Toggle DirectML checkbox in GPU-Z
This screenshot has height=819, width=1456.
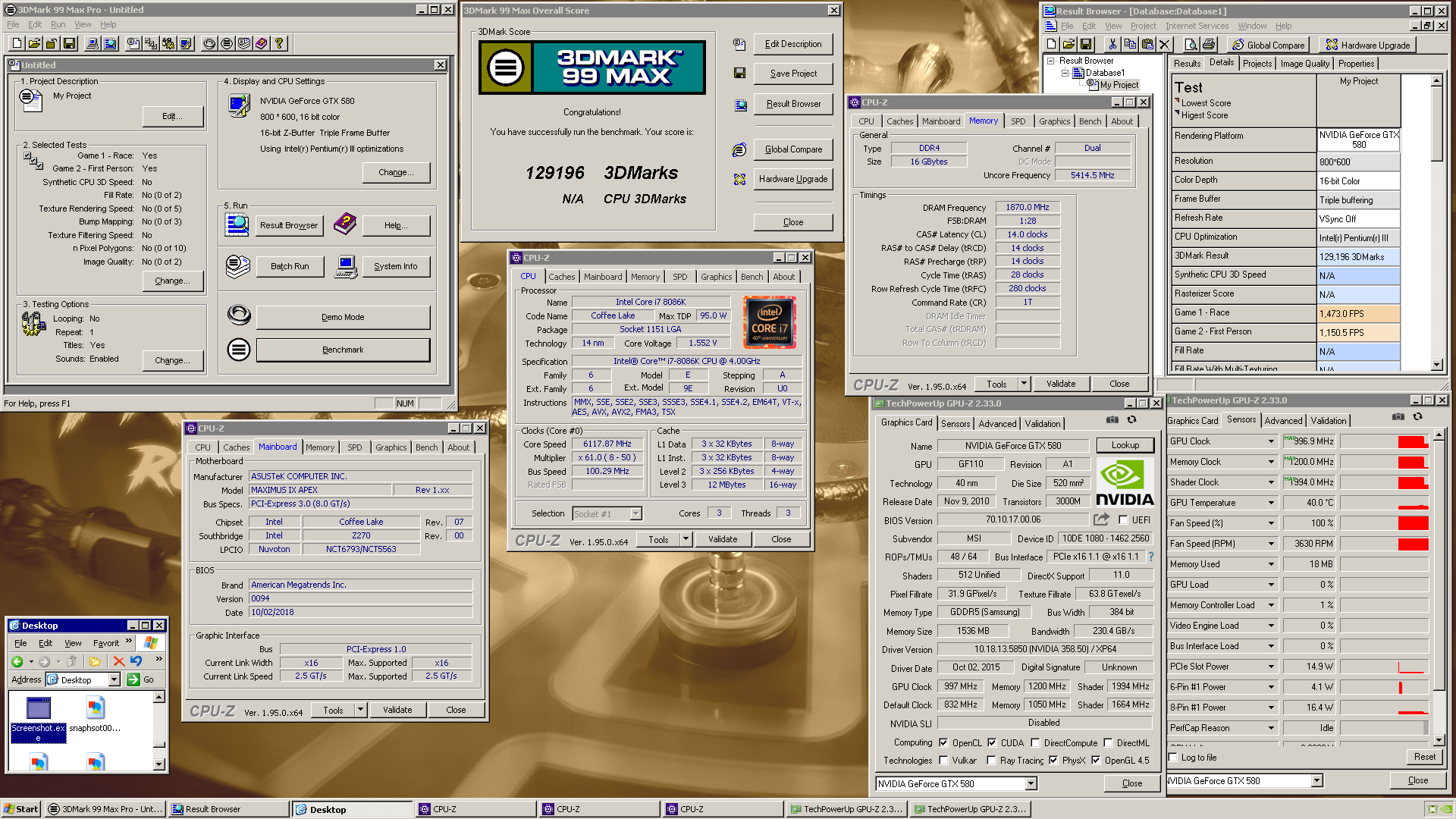(1108, 743)
